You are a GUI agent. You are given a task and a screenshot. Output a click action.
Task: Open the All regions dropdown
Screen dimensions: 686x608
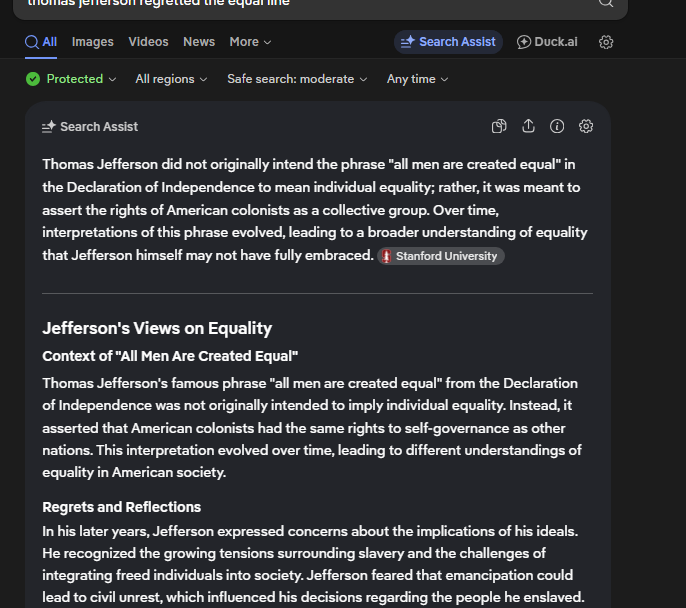click(x=171, y=79)
